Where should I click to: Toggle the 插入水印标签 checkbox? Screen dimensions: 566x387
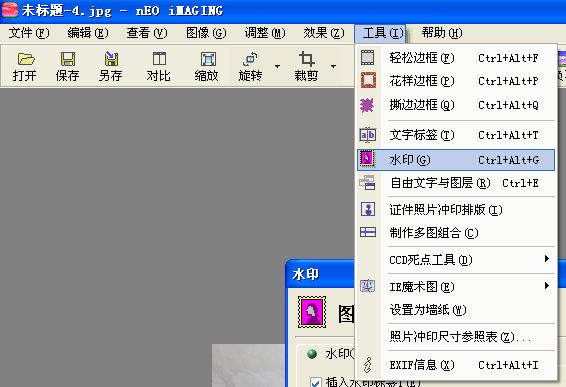pyautogui.click(x=315, y=382)
